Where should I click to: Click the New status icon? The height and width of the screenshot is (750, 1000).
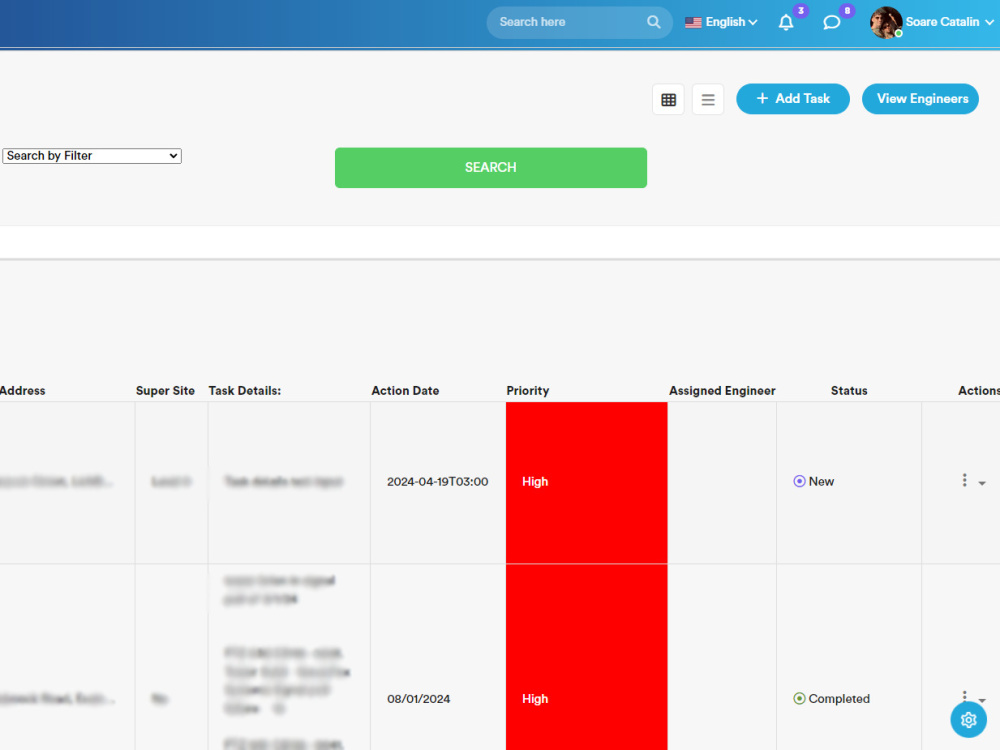click(799, 482)
